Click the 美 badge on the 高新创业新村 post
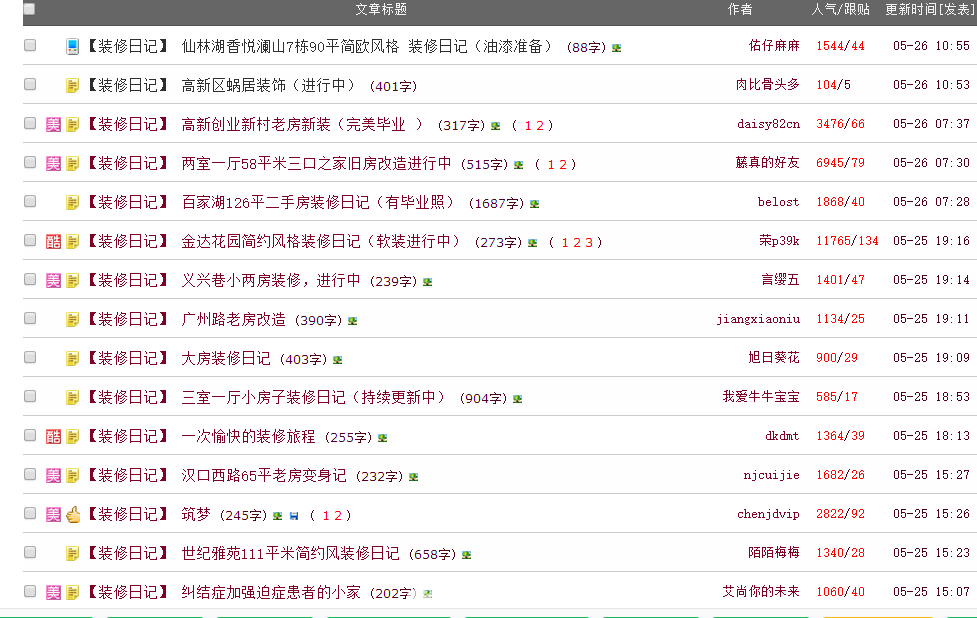The image size is (977, 618). 54,125
